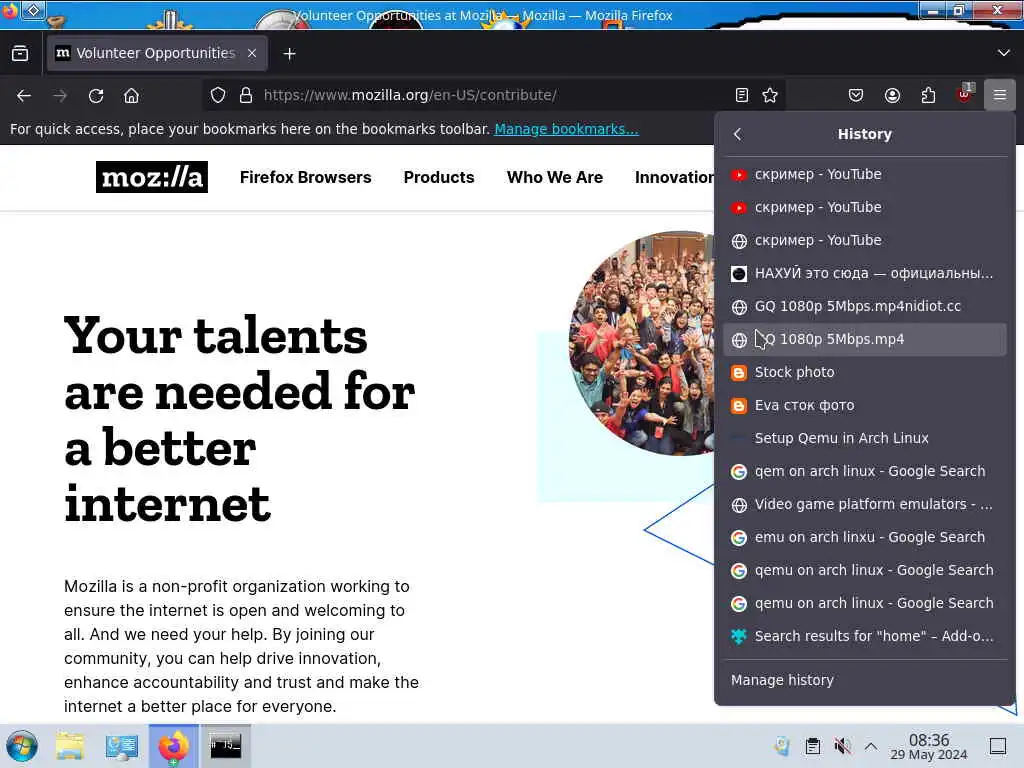Open qem on arch linux Google Search entry

[865, 472]
